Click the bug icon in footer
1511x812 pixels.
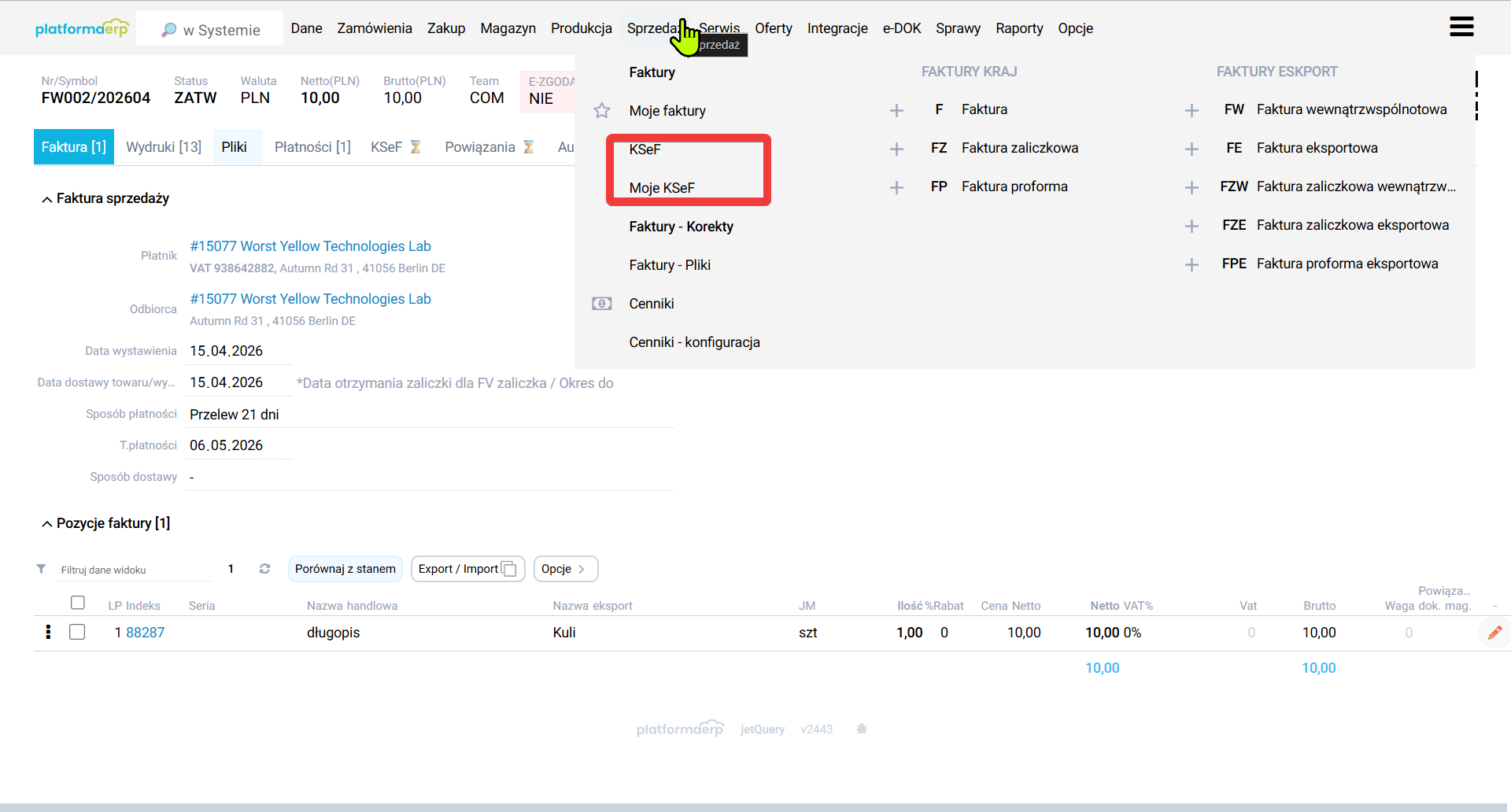[x=862, y=729]
